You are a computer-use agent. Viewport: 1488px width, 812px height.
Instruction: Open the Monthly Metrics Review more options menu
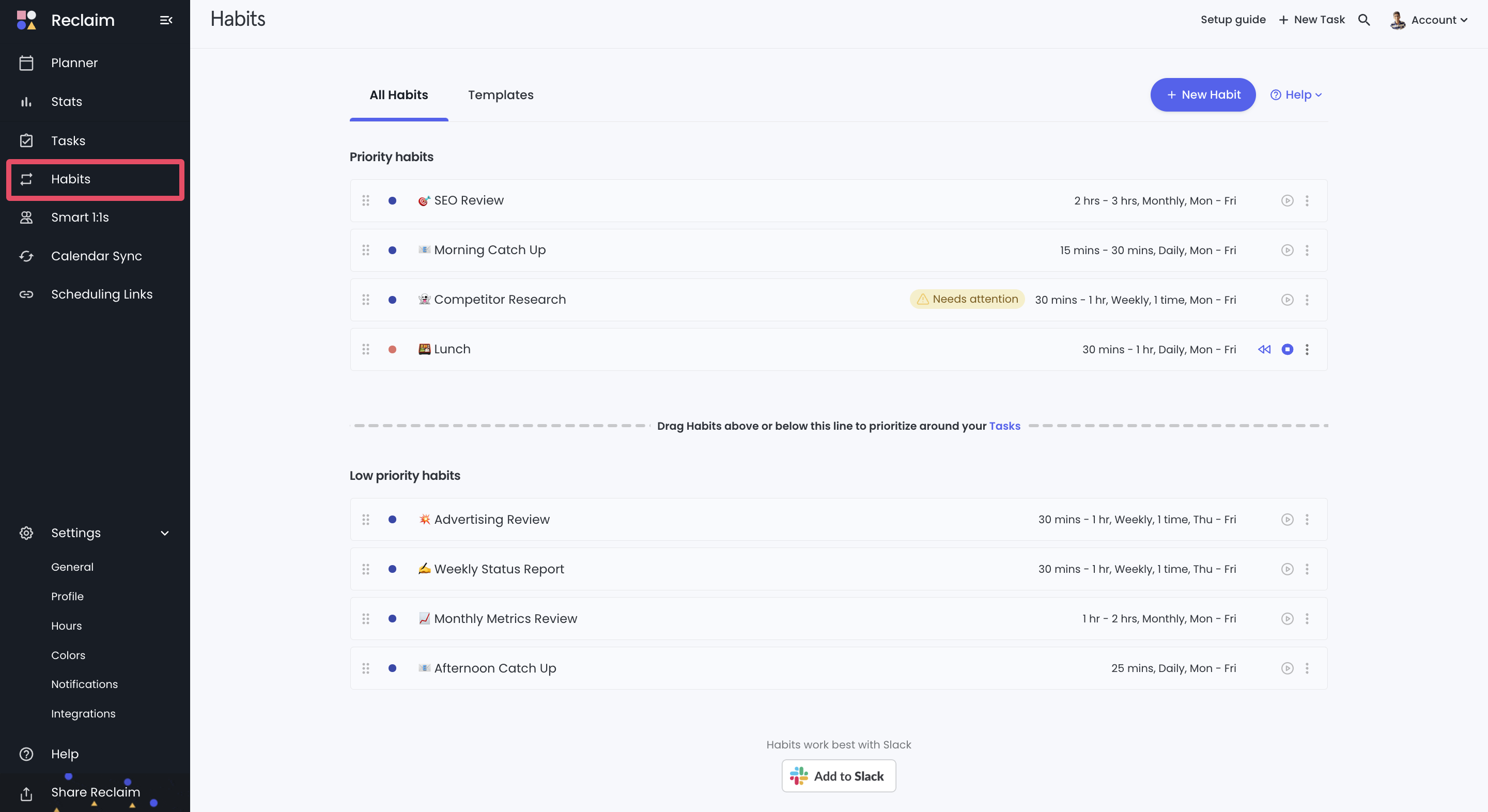coord(1307,618)
